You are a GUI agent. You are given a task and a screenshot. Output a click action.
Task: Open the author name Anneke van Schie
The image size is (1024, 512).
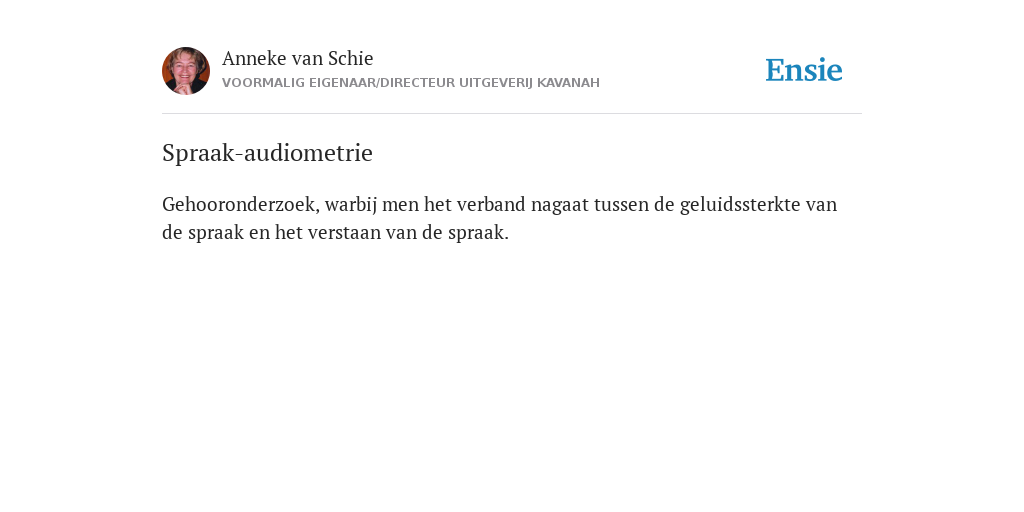(298, 58)
